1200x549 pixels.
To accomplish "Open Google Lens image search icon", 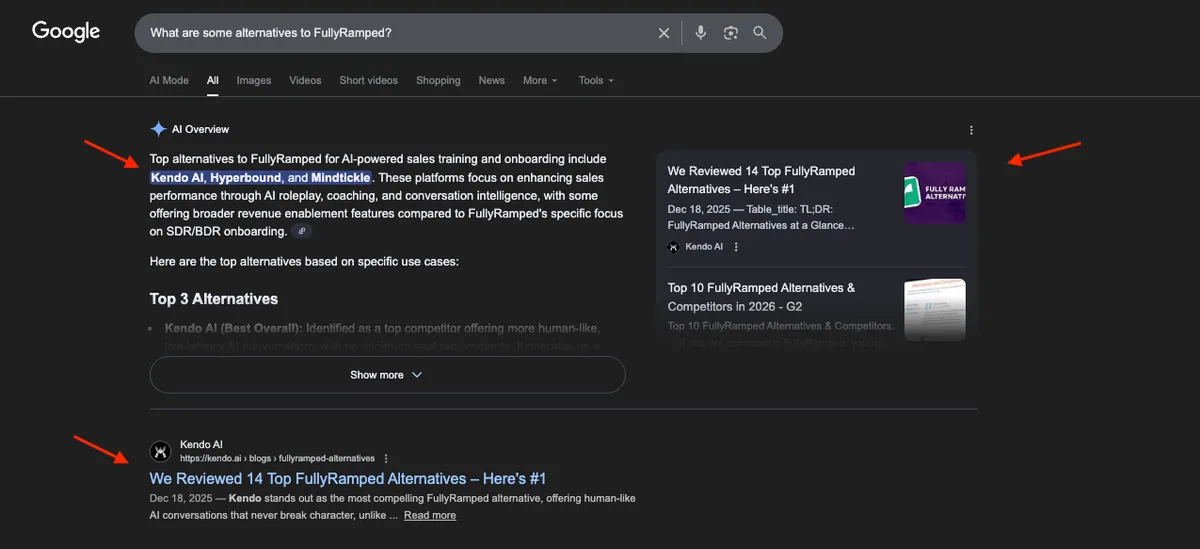I will [x=731, y=33].
